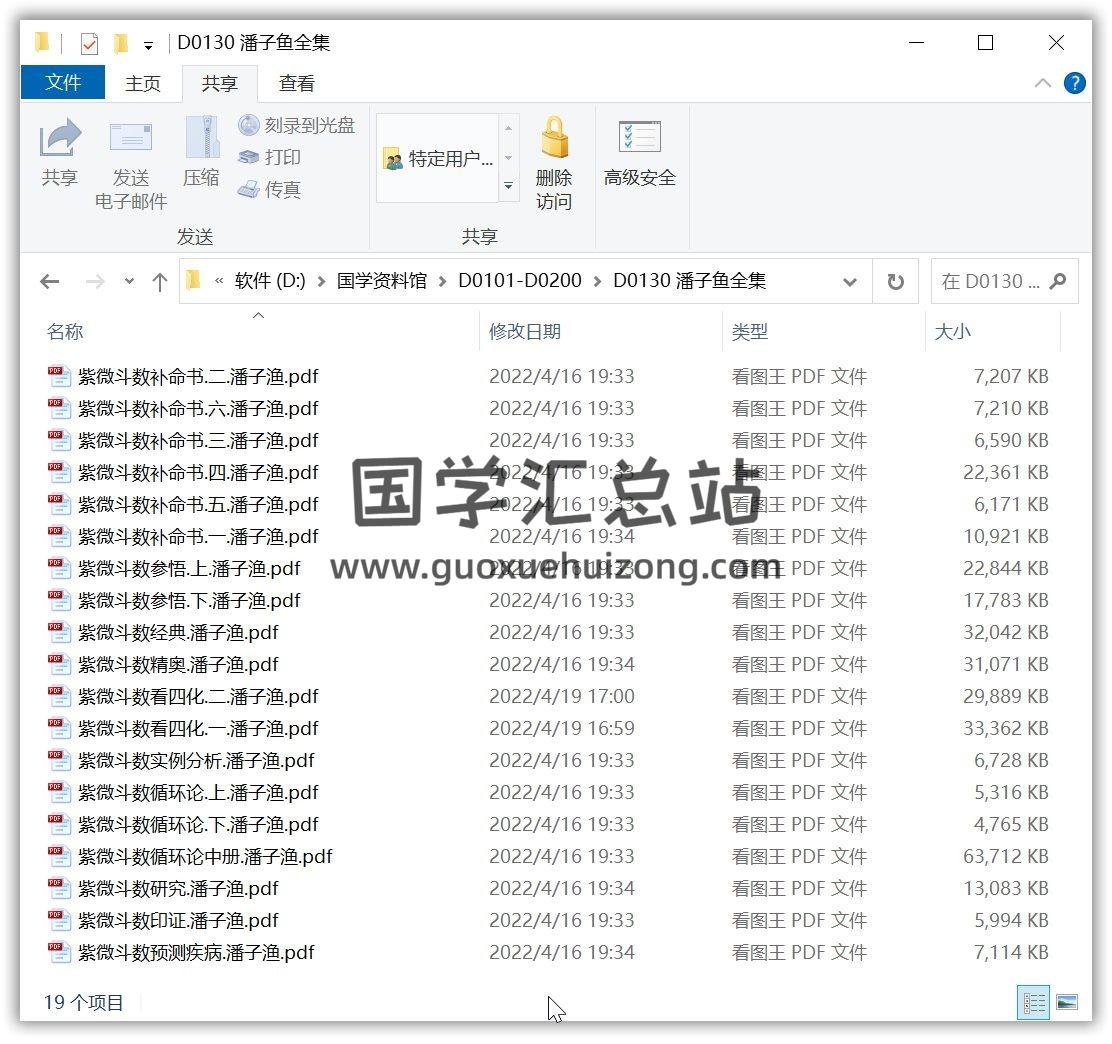Viewport: 1112px width, 1044px height.
Task: Refresh the current folder view
Action: click(x=895, y=282)
